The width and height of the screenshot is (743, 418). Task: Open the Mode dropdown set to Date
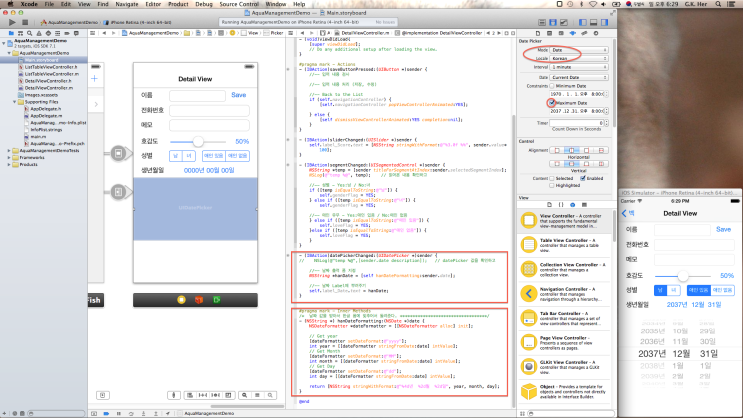[x=579, y=49]
